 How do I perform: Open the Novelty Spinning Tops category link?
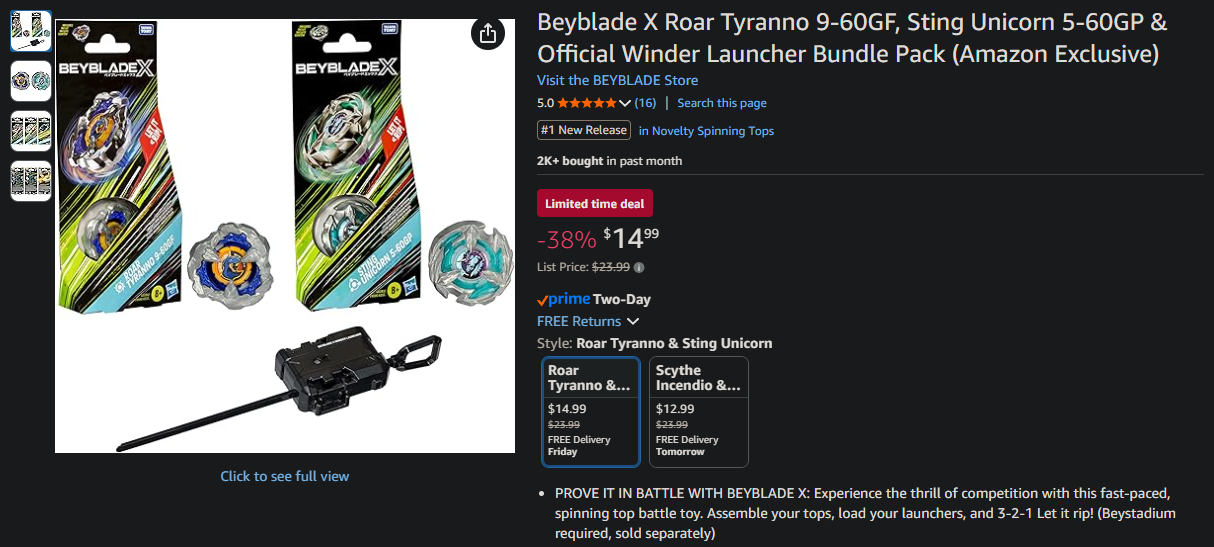[706, 131]
